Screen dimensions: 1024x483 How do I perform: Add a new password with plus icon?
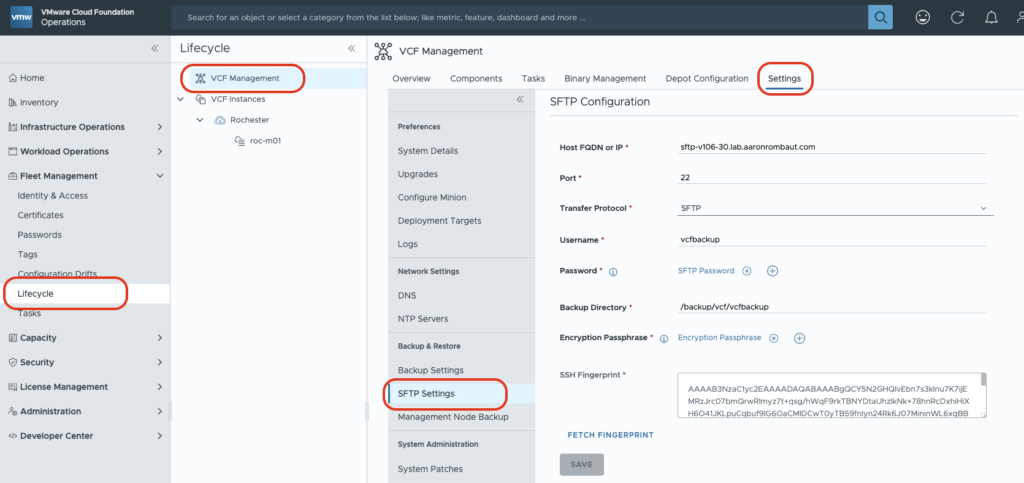coord(772,271)
